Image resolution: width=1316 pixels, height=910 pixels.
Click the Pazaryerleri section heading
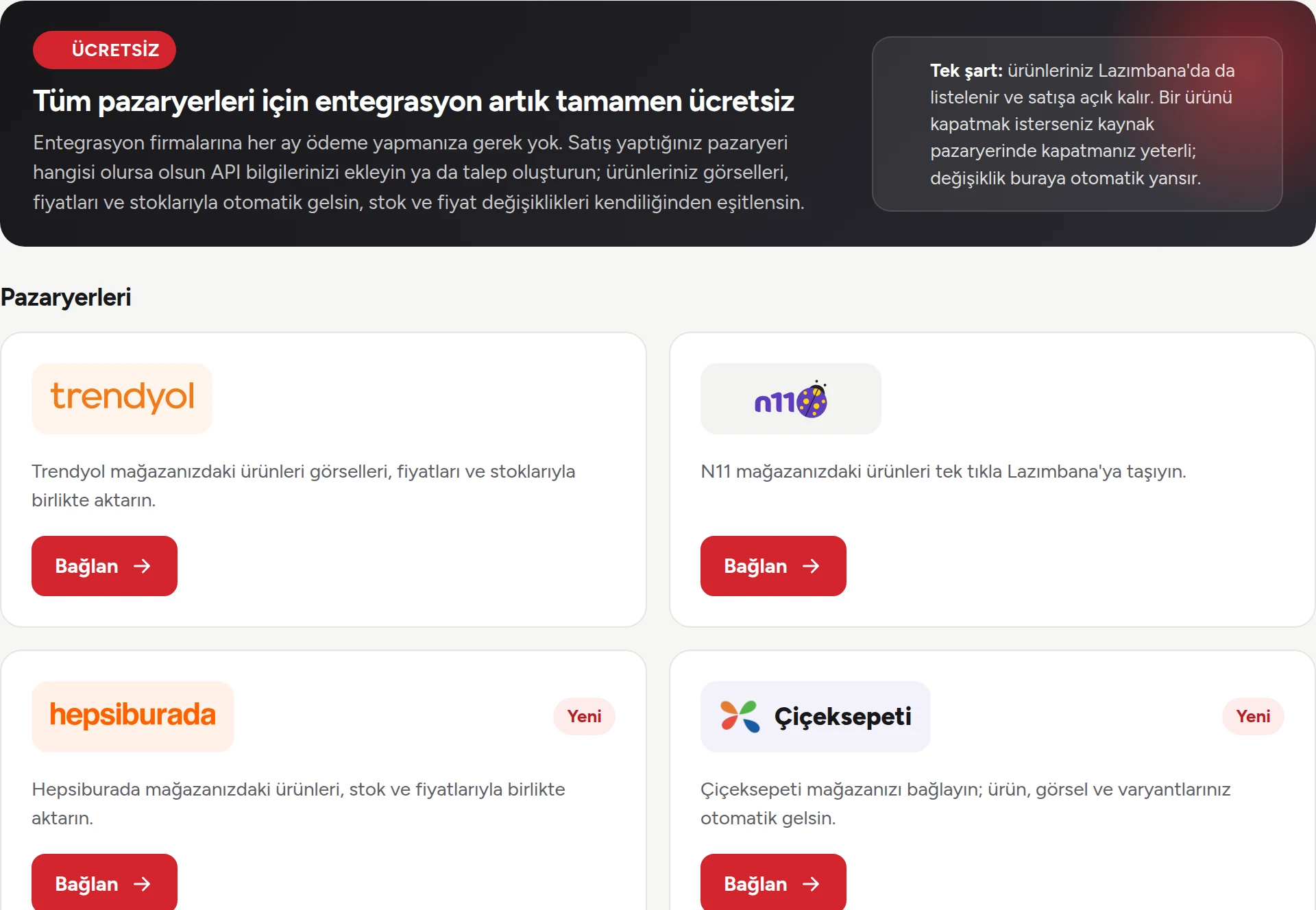tap(66, 297)
